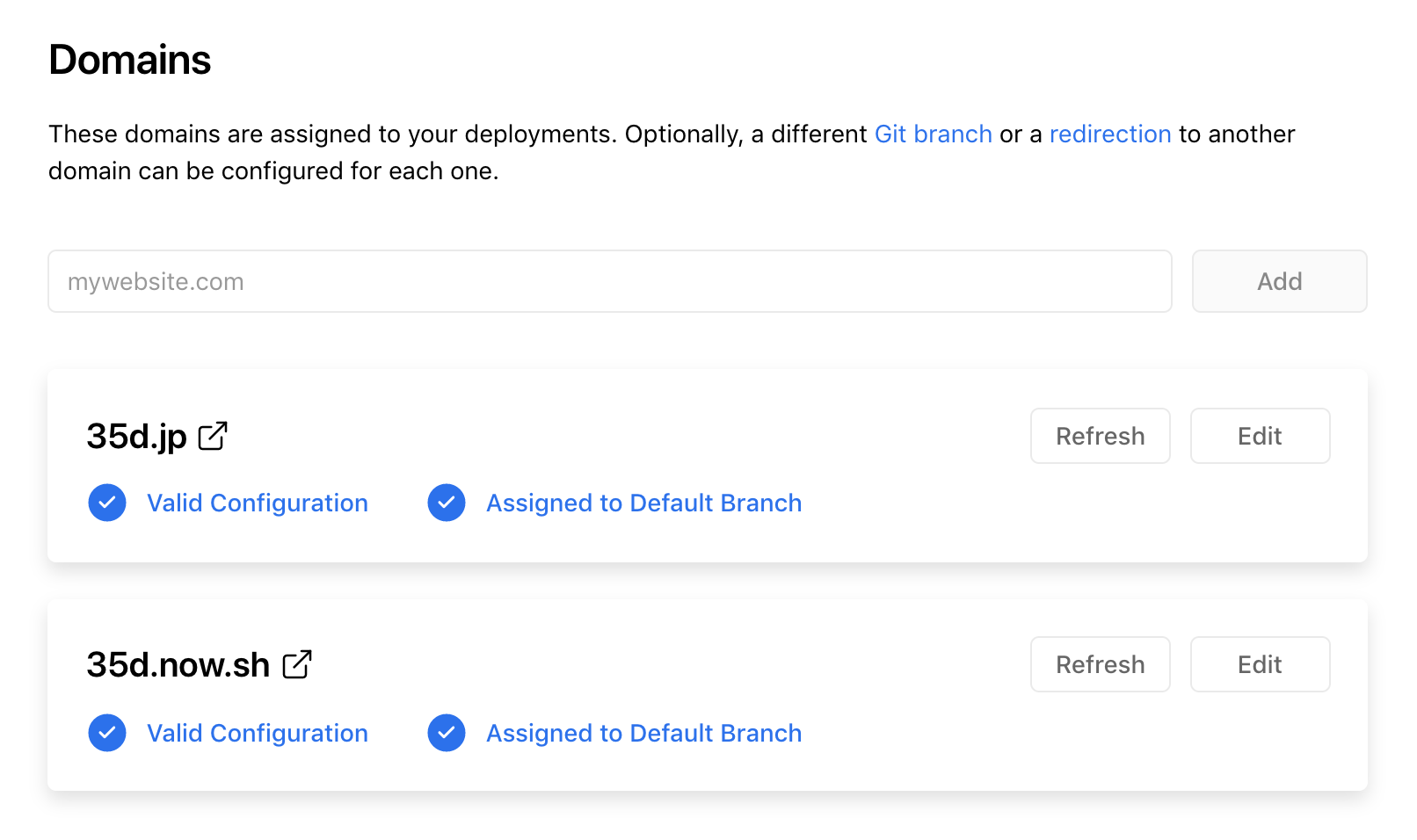
Task: Click Assigned to Default Branch text under 35d.now.sh
Action: [644, 733]
